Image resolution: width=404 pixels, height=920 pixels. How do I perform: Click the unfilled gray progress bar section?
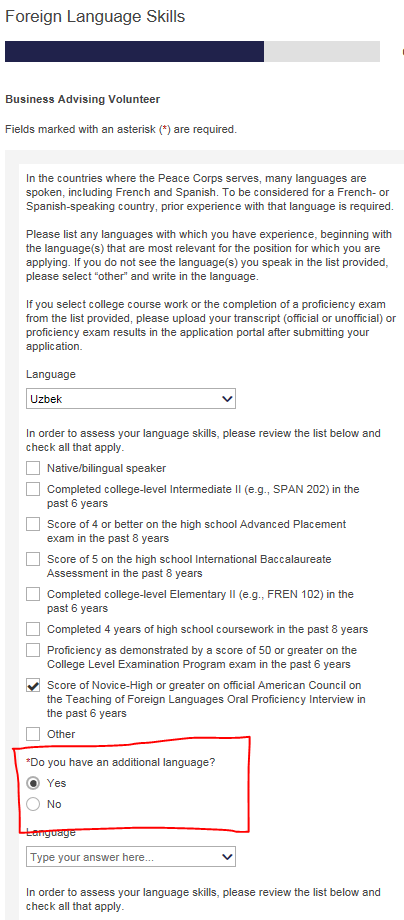322,52
